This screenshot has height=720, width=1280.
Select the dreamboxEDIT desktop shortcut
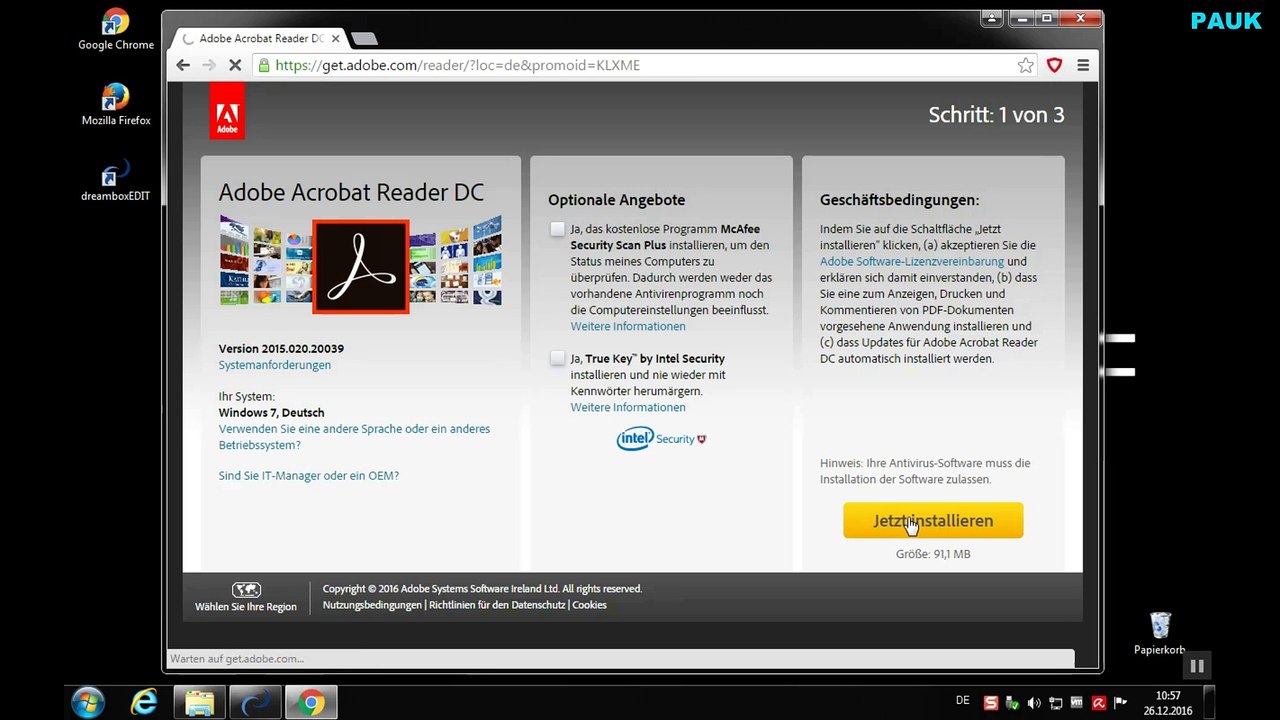(116, 181)
